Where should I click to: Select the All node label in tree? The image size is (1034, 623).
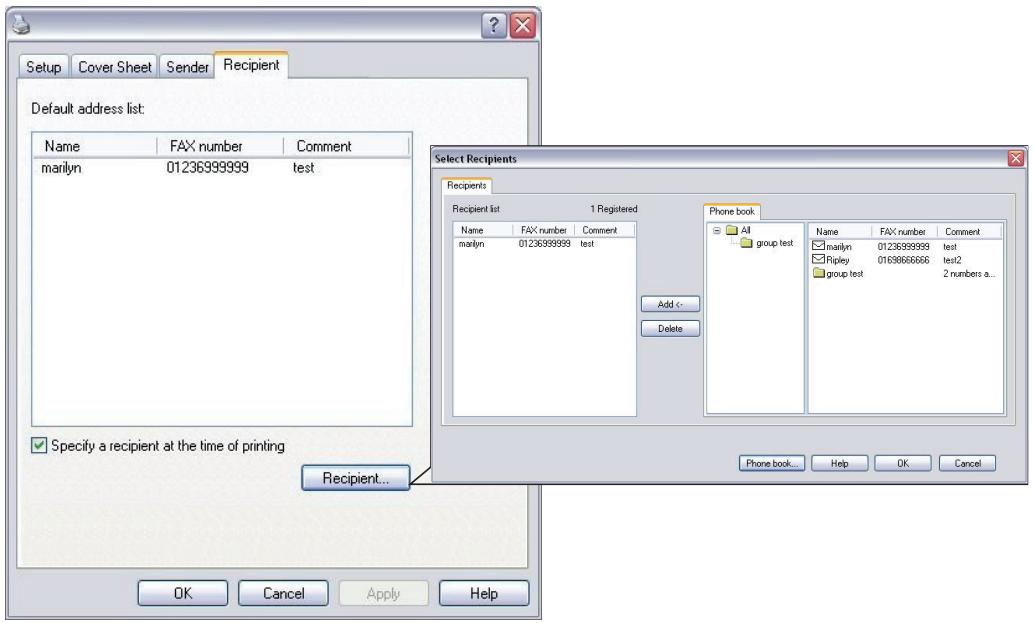[746, 230]
